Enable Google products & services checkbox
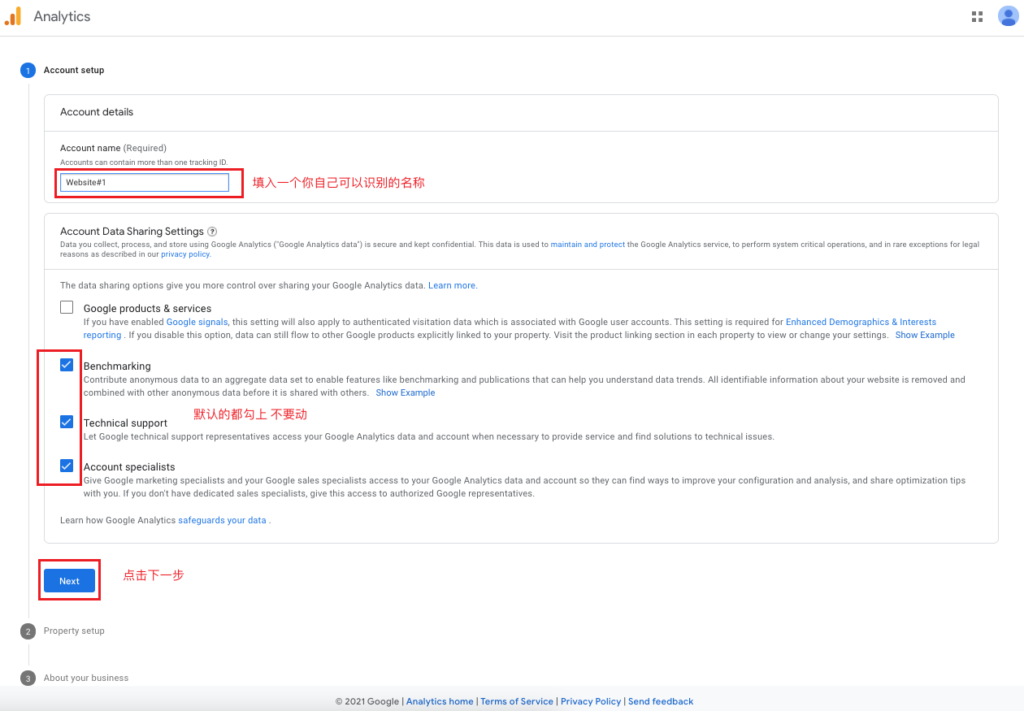Image resolution: width=1024 pixels, height=711 pixels. click(67, 307)
